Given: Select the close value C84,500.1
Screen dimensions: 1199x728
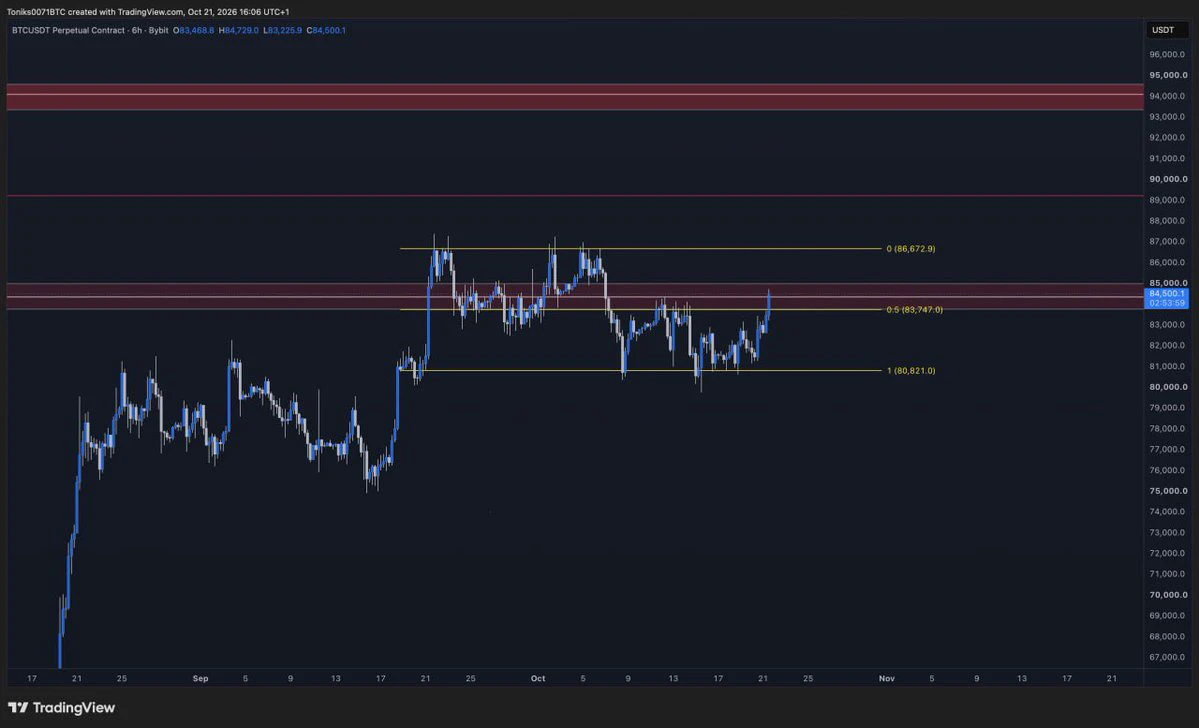Looking at the screenshot, I should click(326, 31).
